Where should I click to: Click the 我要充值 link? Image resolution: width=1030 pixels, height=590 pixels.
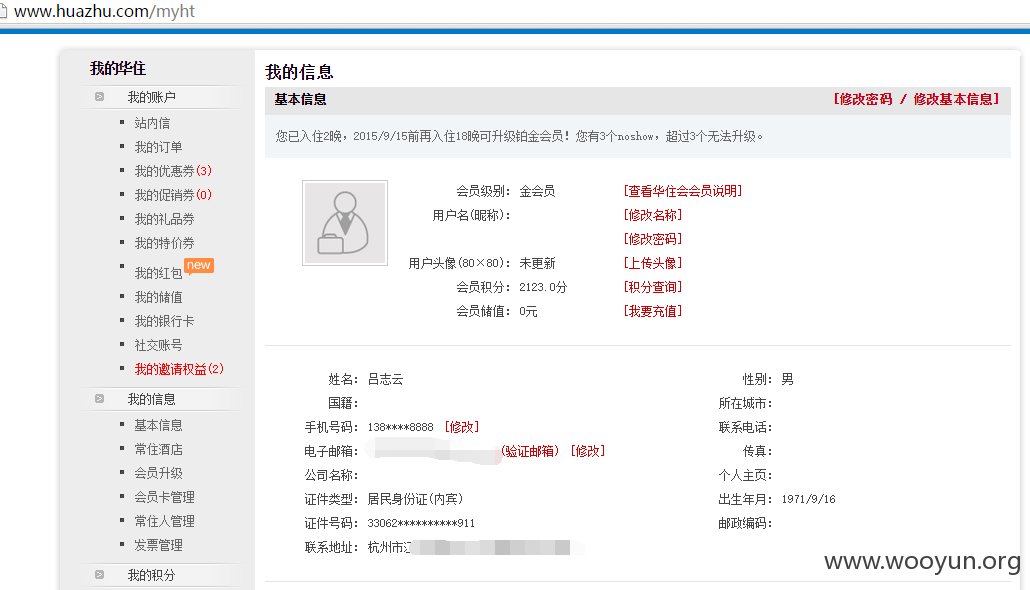click(x=652, y=311)
